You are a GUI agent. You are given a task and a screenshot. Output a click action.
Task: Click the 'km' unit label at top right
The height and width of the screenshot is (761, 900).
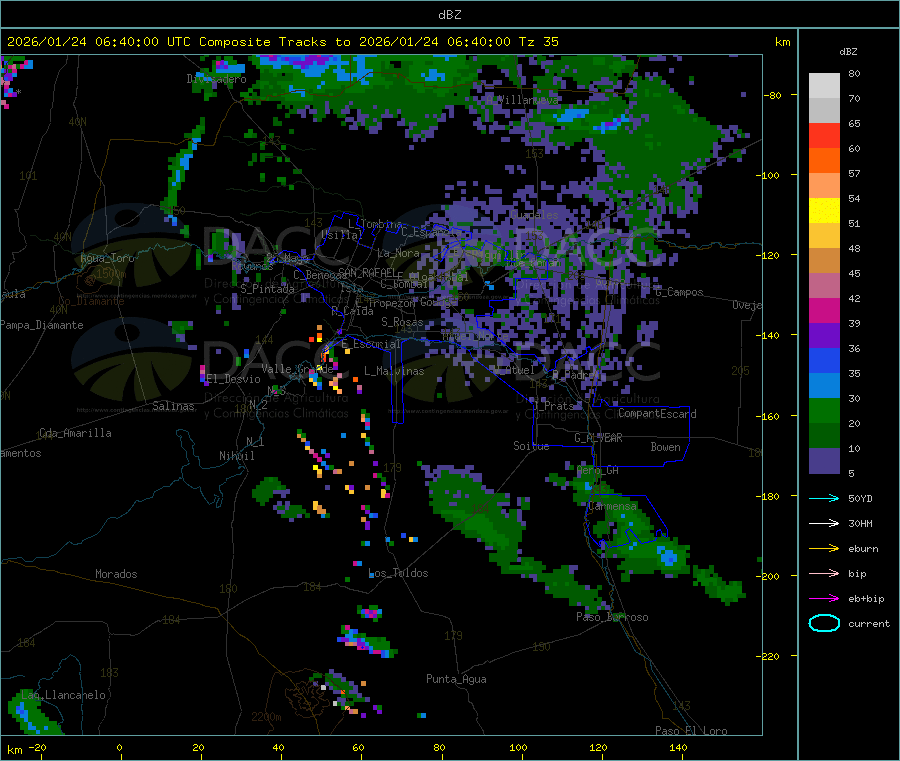pos(782,41)
